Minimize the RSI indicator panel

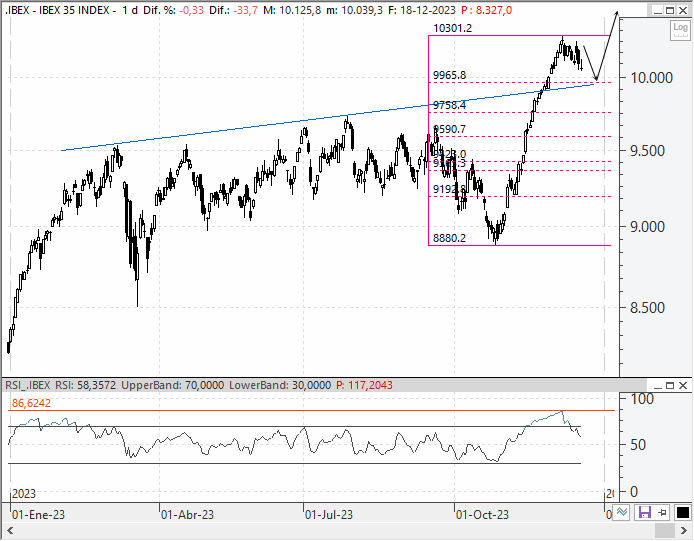[x=658, y=386]
